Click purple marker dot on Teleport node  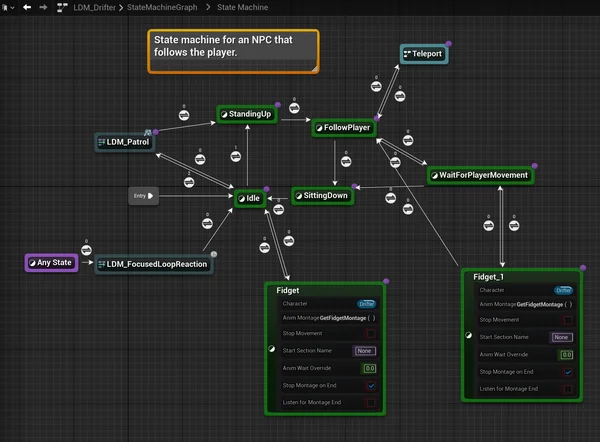click(x=448, y=44)
